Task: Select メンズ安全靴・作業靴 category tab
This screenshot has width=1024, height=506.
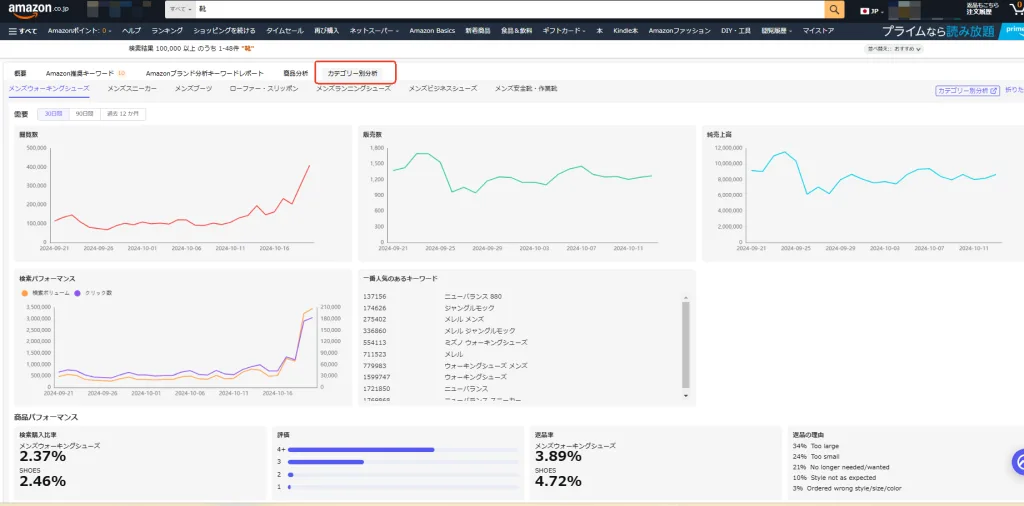Action: pos(526,88)
